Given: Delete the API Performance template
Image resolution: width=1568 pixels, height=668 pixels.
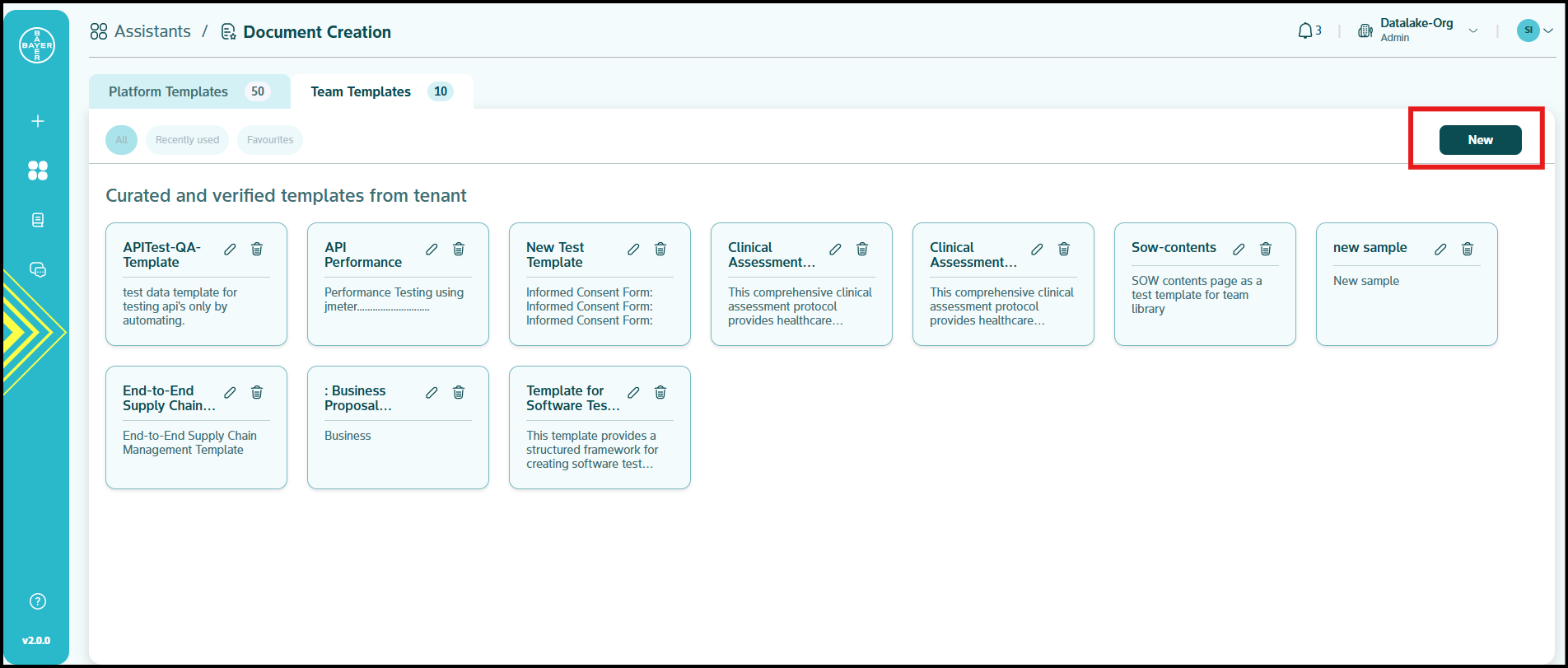Looking at the screenshot, I should (x=459, y=249).
